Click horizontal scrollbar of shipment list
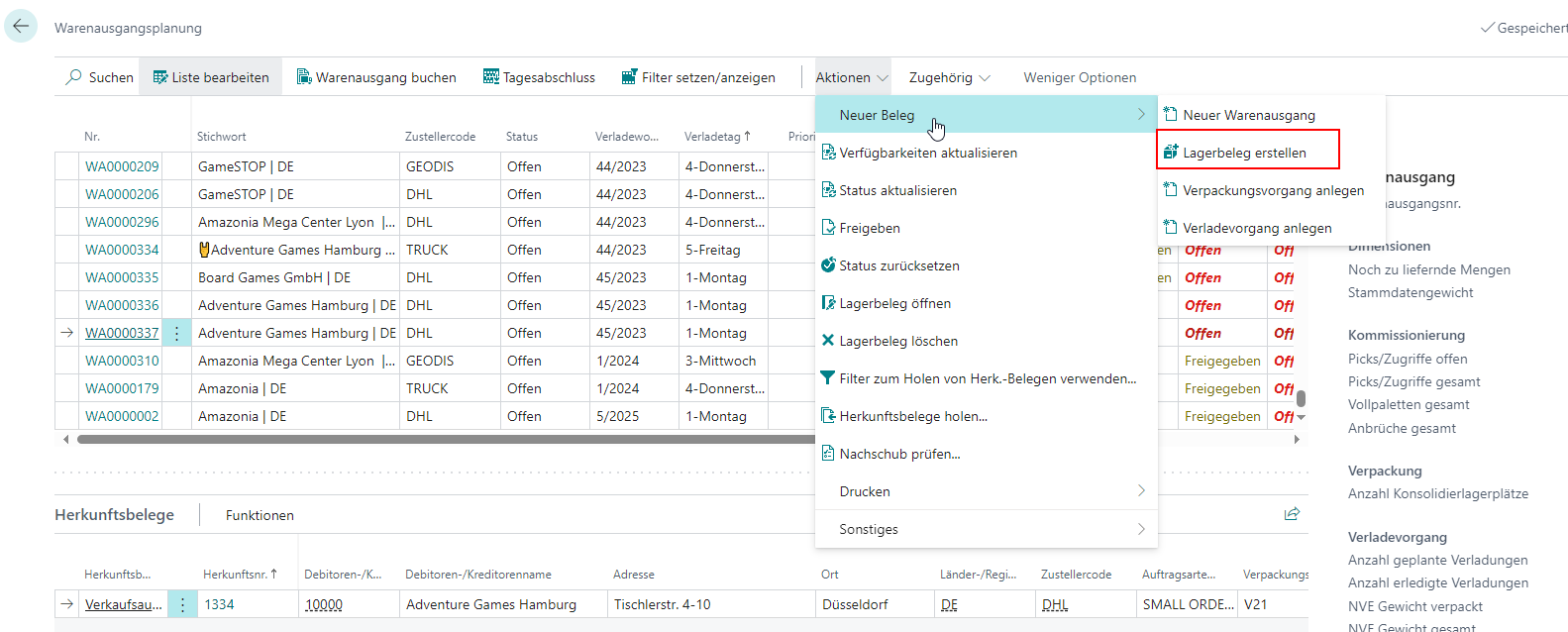The width and height of the screenshot is (1568, 632). click(x=446, y=439)
